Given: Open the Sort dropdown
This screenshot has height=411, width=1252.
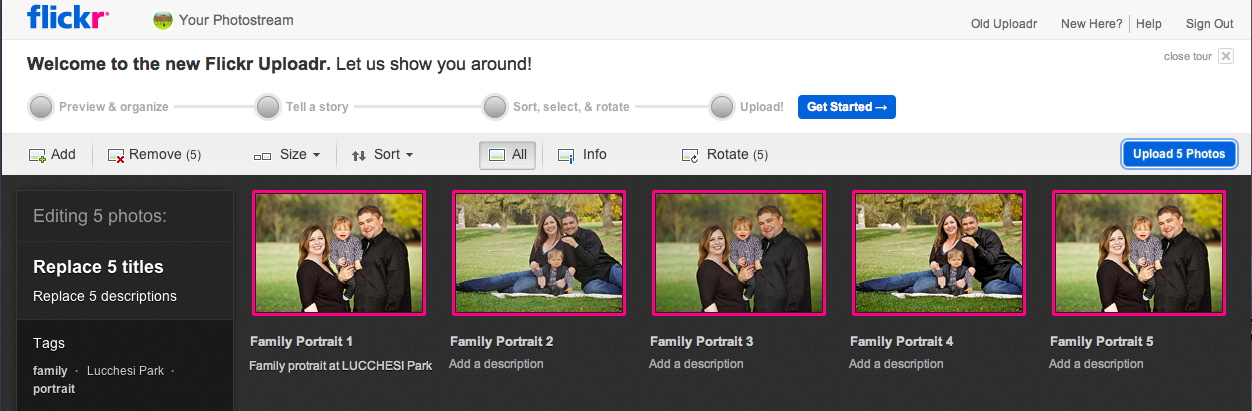Looking at the screenshot, I should pos(382,155).
